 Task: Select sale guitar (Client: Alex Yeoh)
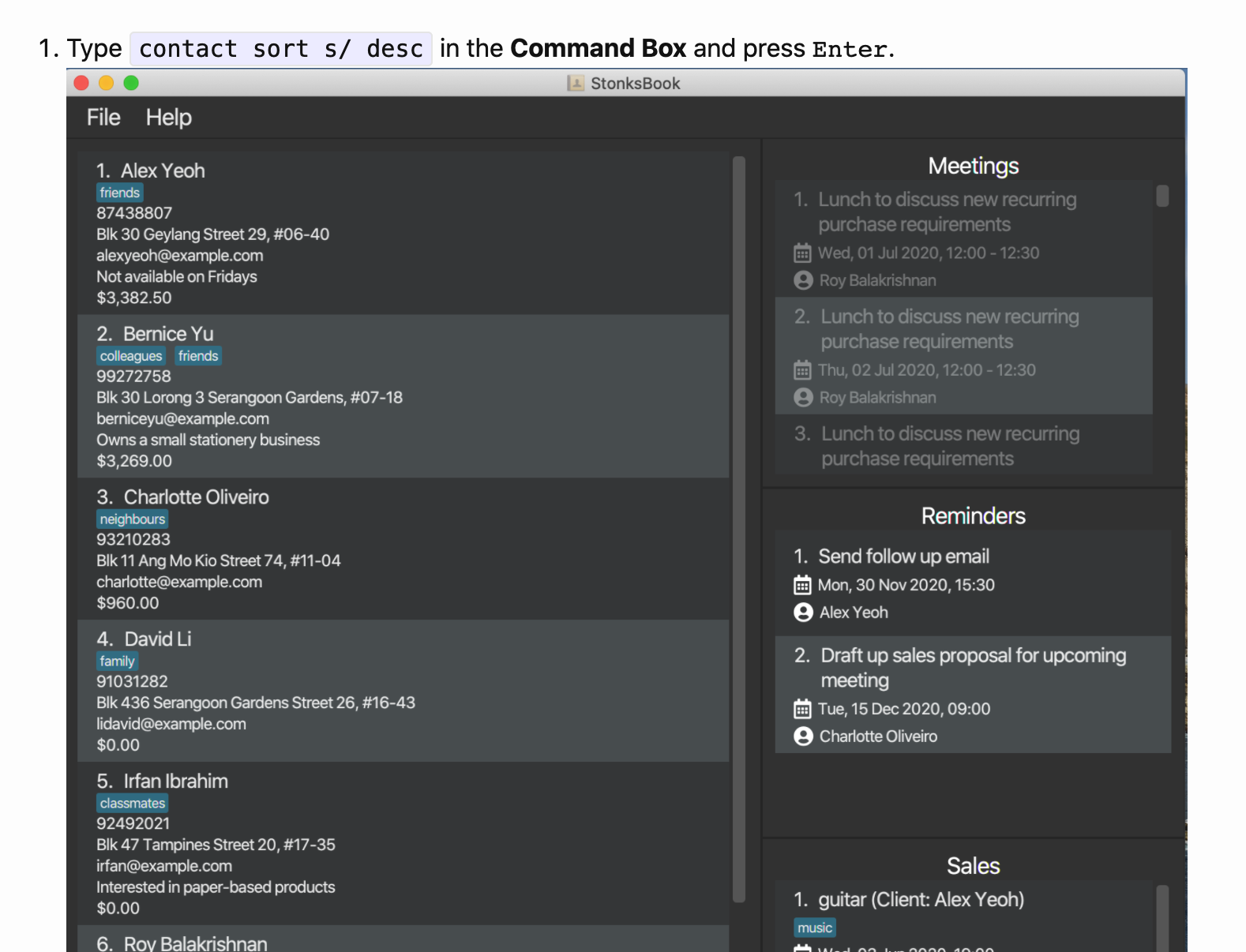[x=921, y=900]
